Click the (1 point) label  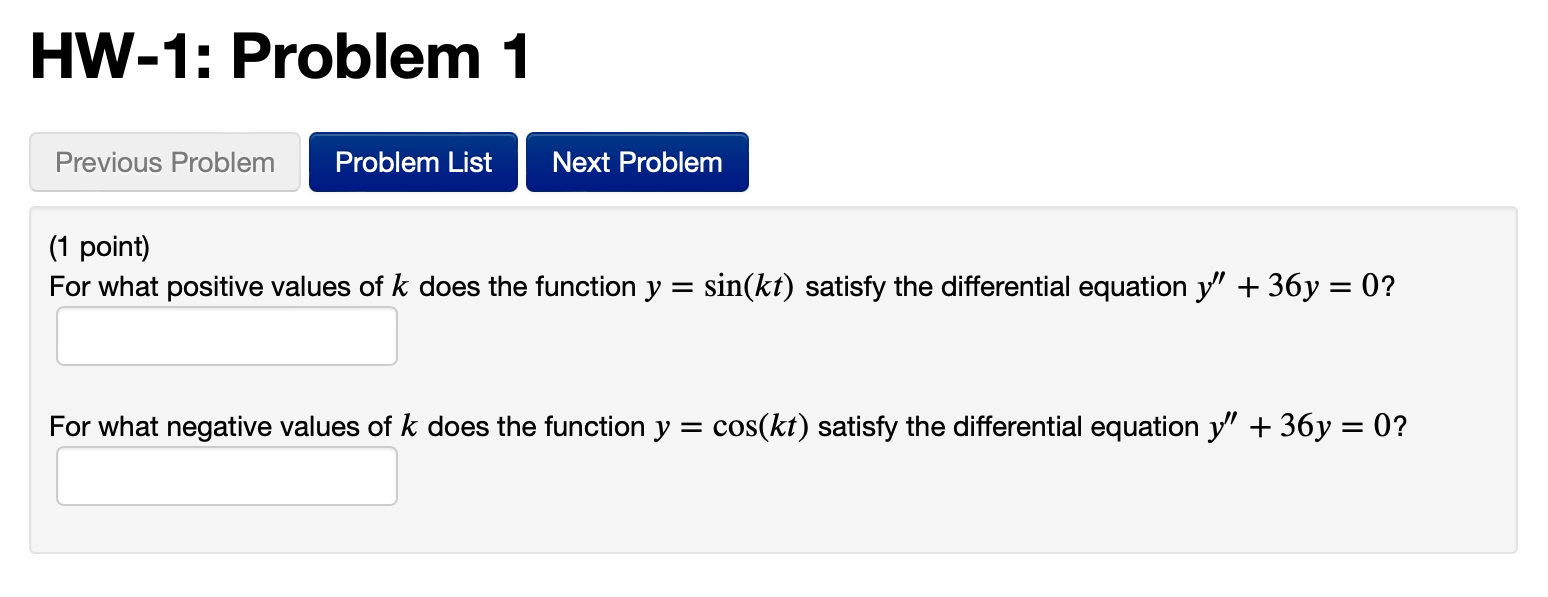coord(98,246)
